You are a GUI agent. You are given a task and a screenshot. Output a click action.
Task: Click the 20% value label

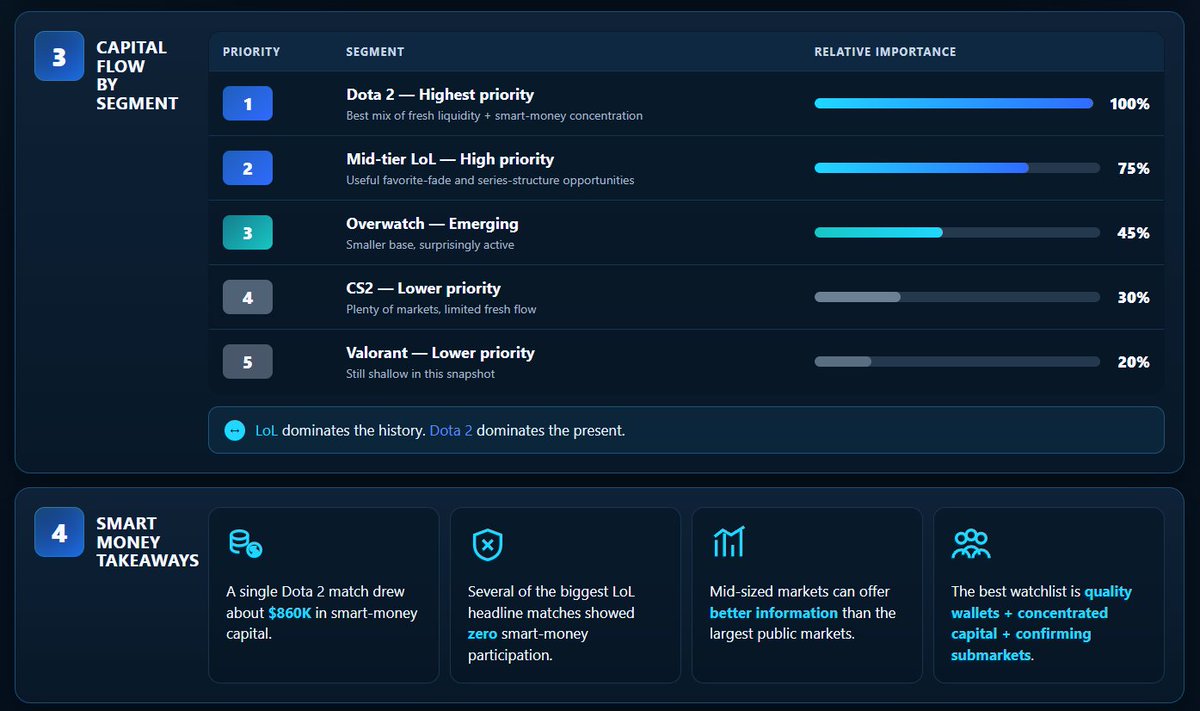point(1133,362)
